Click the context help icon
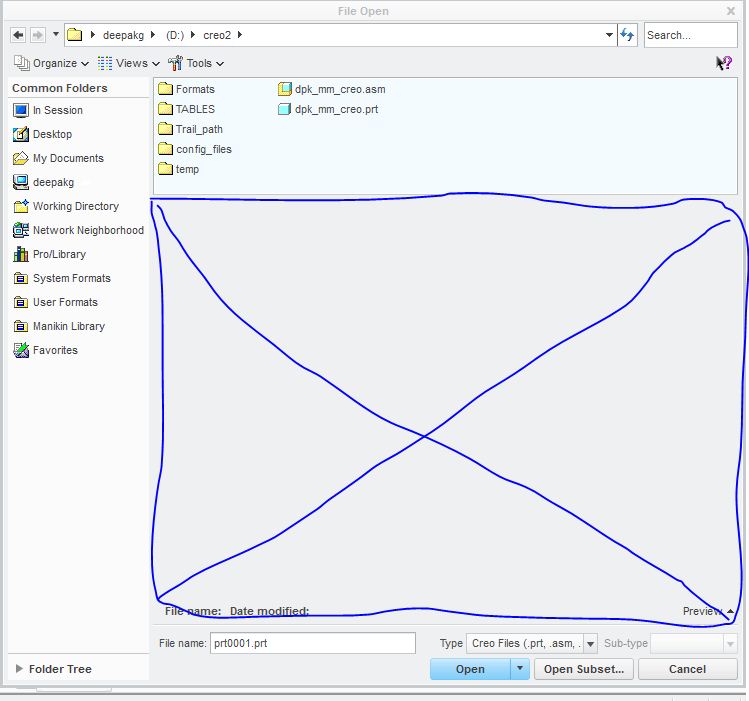 724,63
